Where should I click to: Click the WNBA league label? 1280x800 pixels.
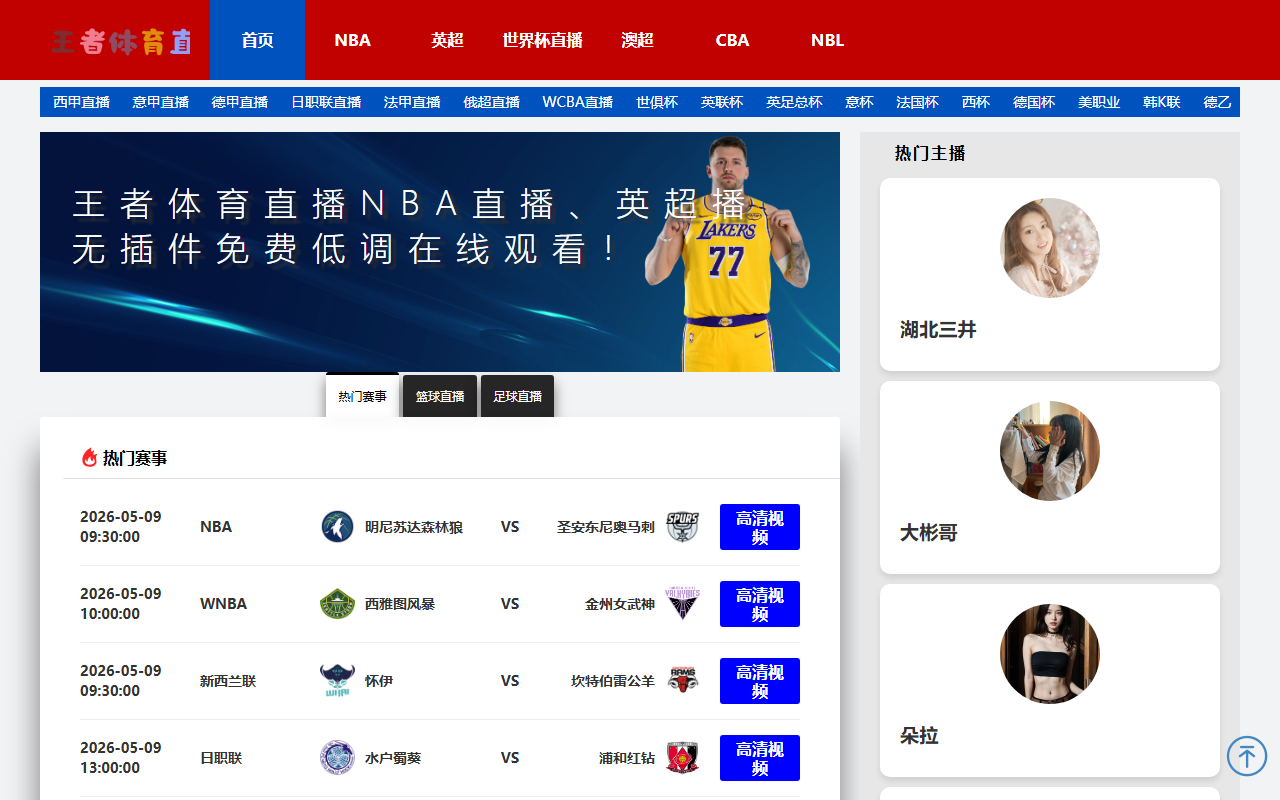(223, 604)
